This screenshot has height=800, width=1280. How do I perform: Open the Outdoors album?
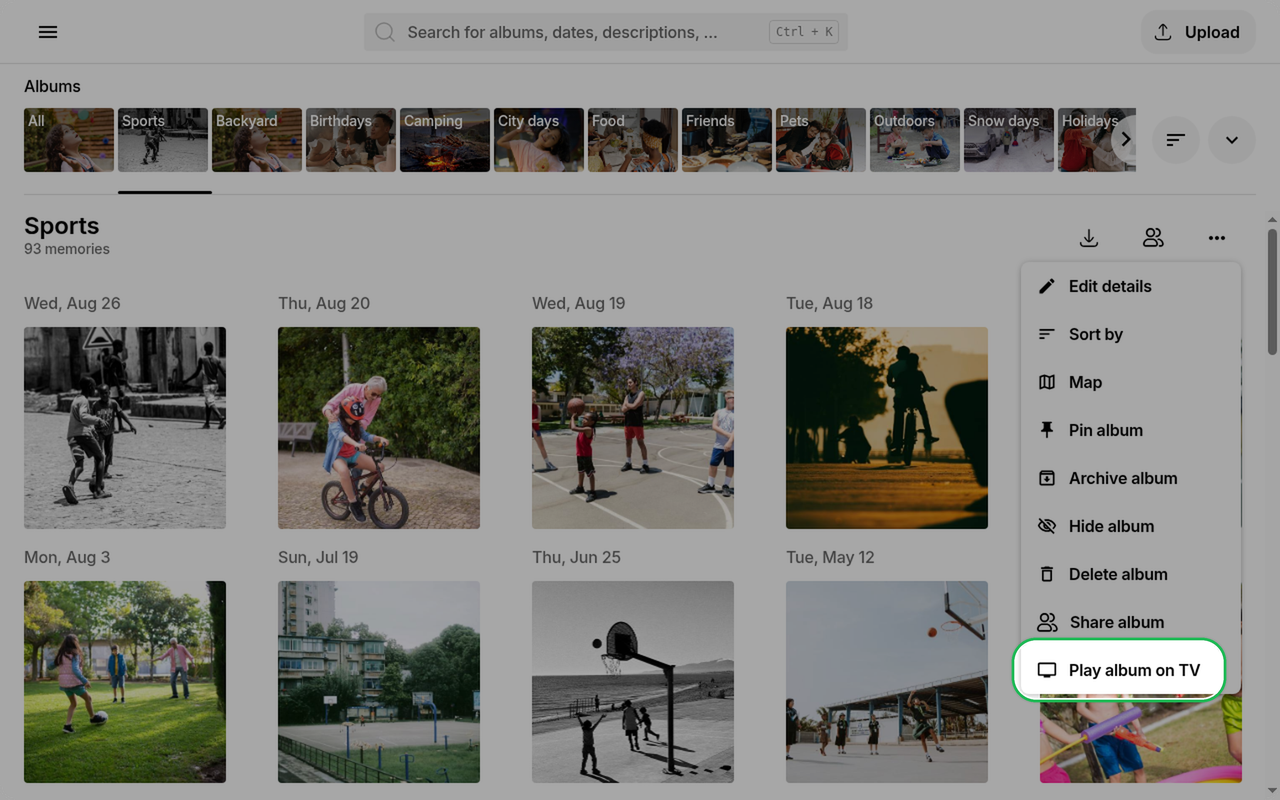pyautogui.click(x=915, y=140)
